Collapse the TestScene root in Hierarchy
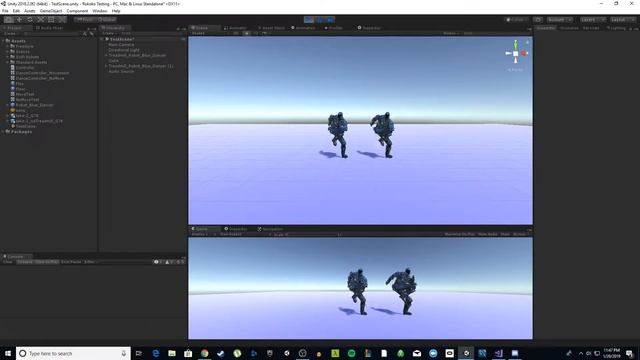640x360 pixels. [102, 40]
